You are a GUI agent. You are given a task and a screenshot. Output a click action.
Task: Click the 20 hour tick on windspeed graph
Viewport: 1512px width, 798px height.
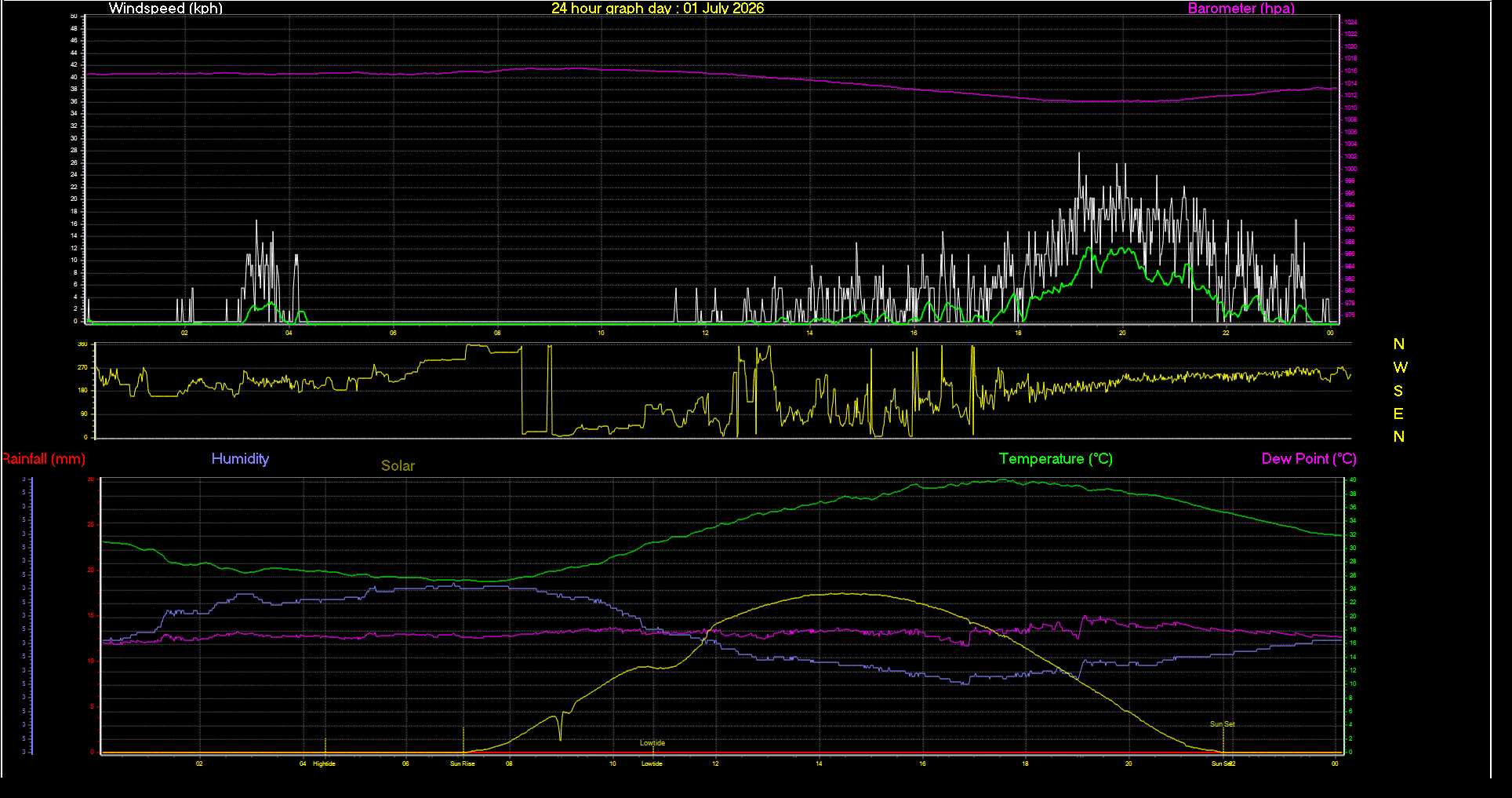click(1122, 333)
